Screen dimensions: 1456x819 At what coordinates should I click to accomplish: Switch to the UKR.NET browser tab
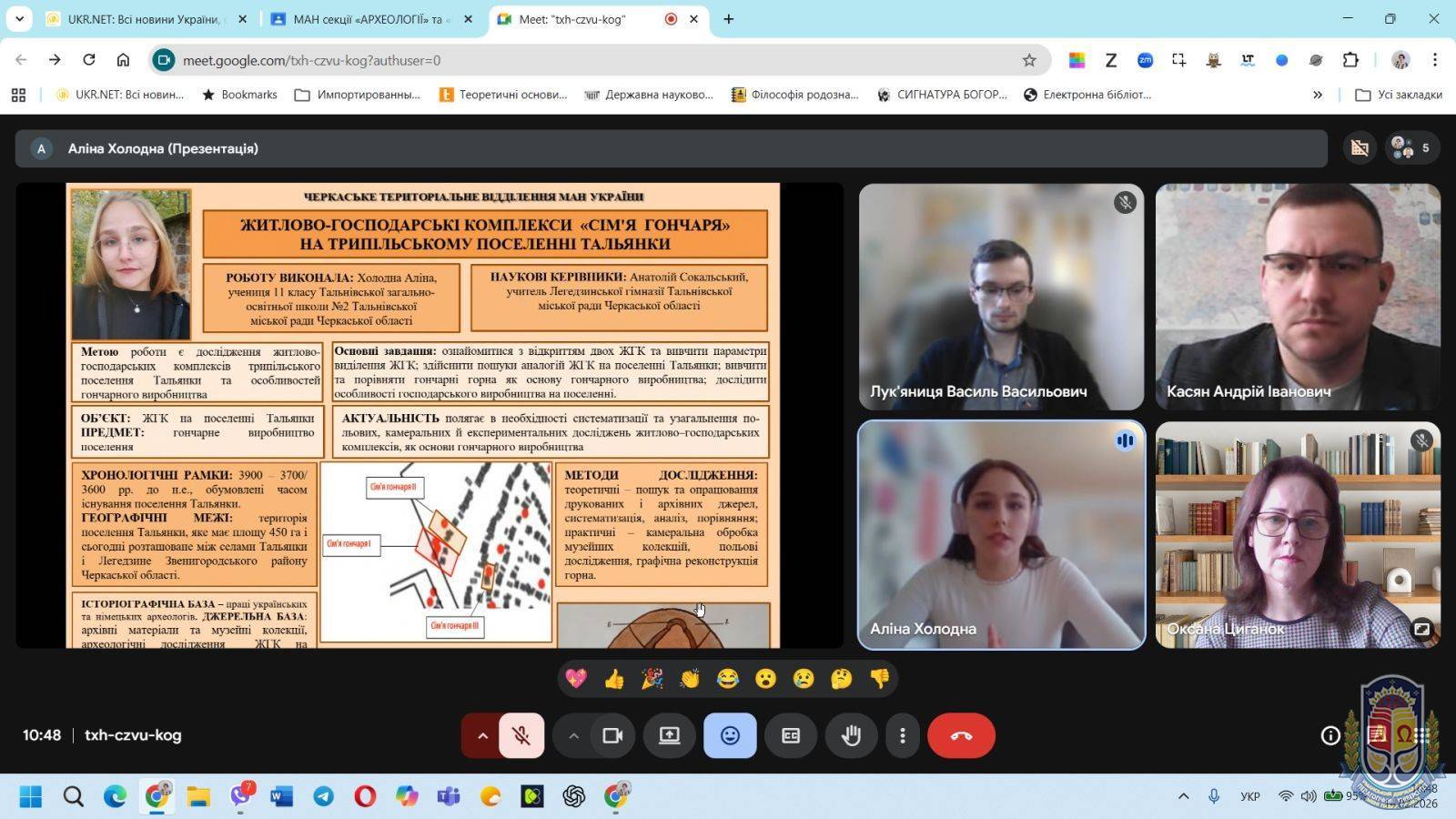click(x=144, y=19)
